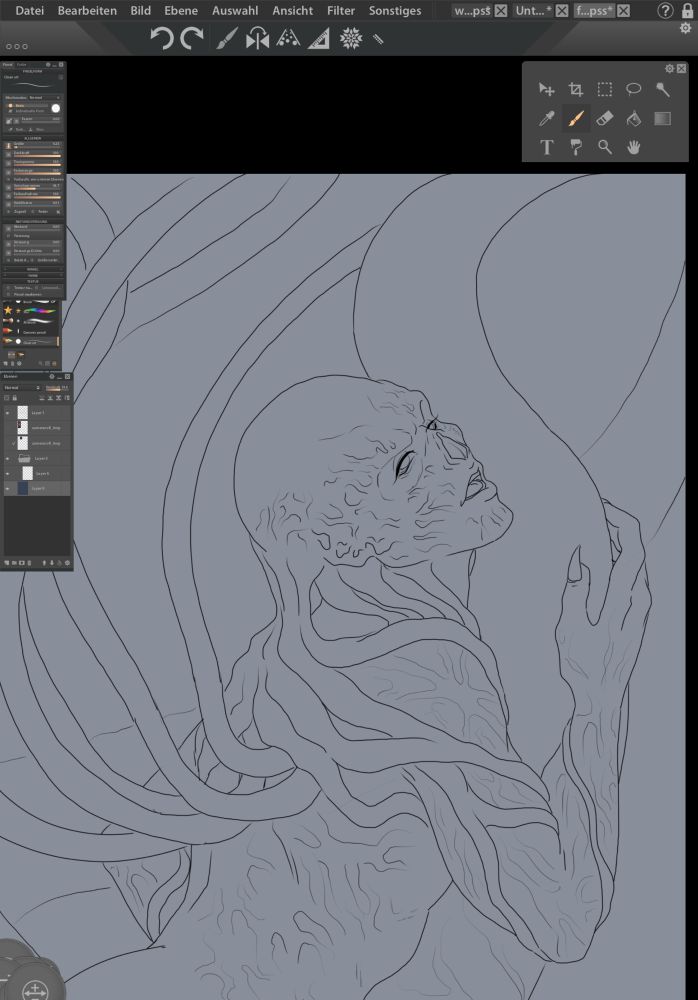Switch to the f...pss* document tab
Viewport: 698px width, 1000px height.
click(594, 11)
